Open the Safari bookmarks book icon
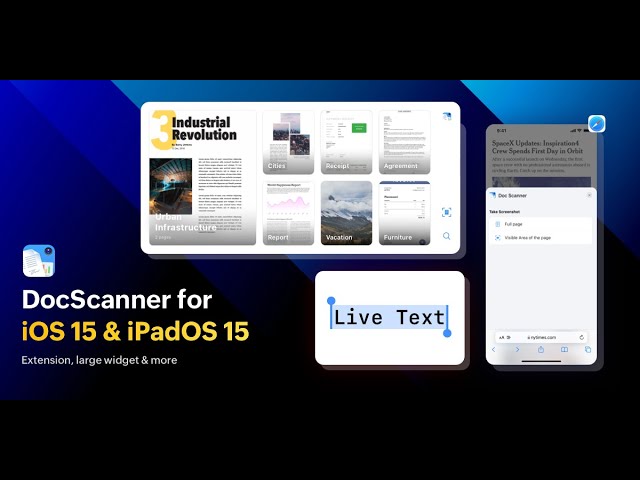The width and height of the screenshot is (640, 480). tap(564, 350)
